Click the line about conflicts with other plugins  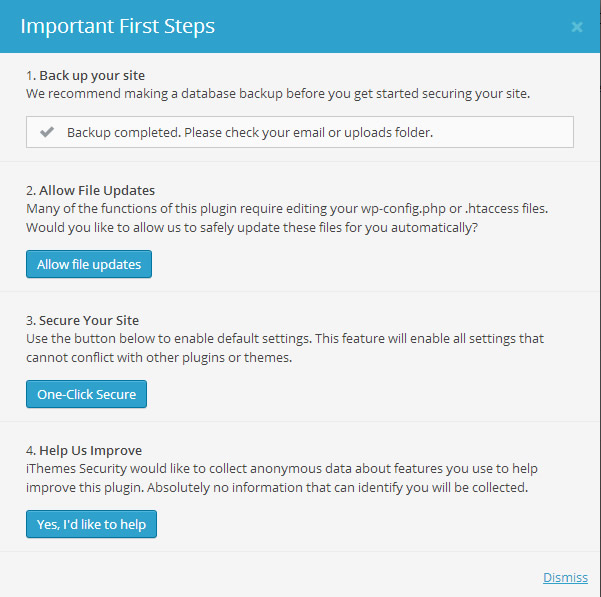158,357
